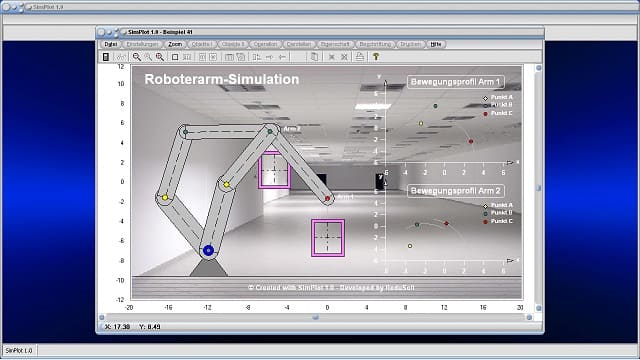Viewport: 640px width, 360px height.
Task: Click the printer toolbar icon
Action: (x=360, y=57)
